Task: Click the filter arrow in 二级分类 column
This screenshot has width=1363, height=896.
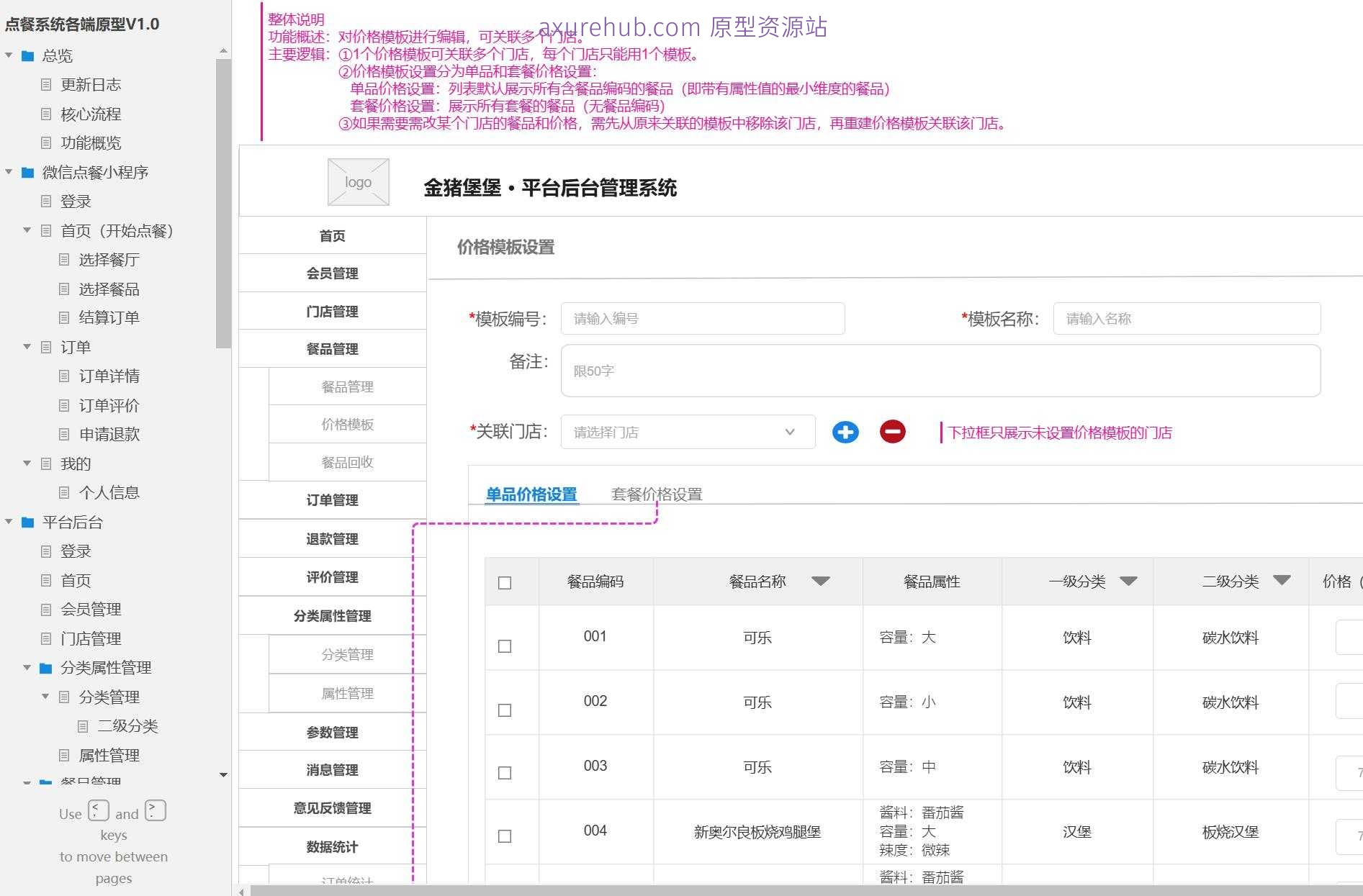Action: pyautogui.click(x=1282, y=580)
